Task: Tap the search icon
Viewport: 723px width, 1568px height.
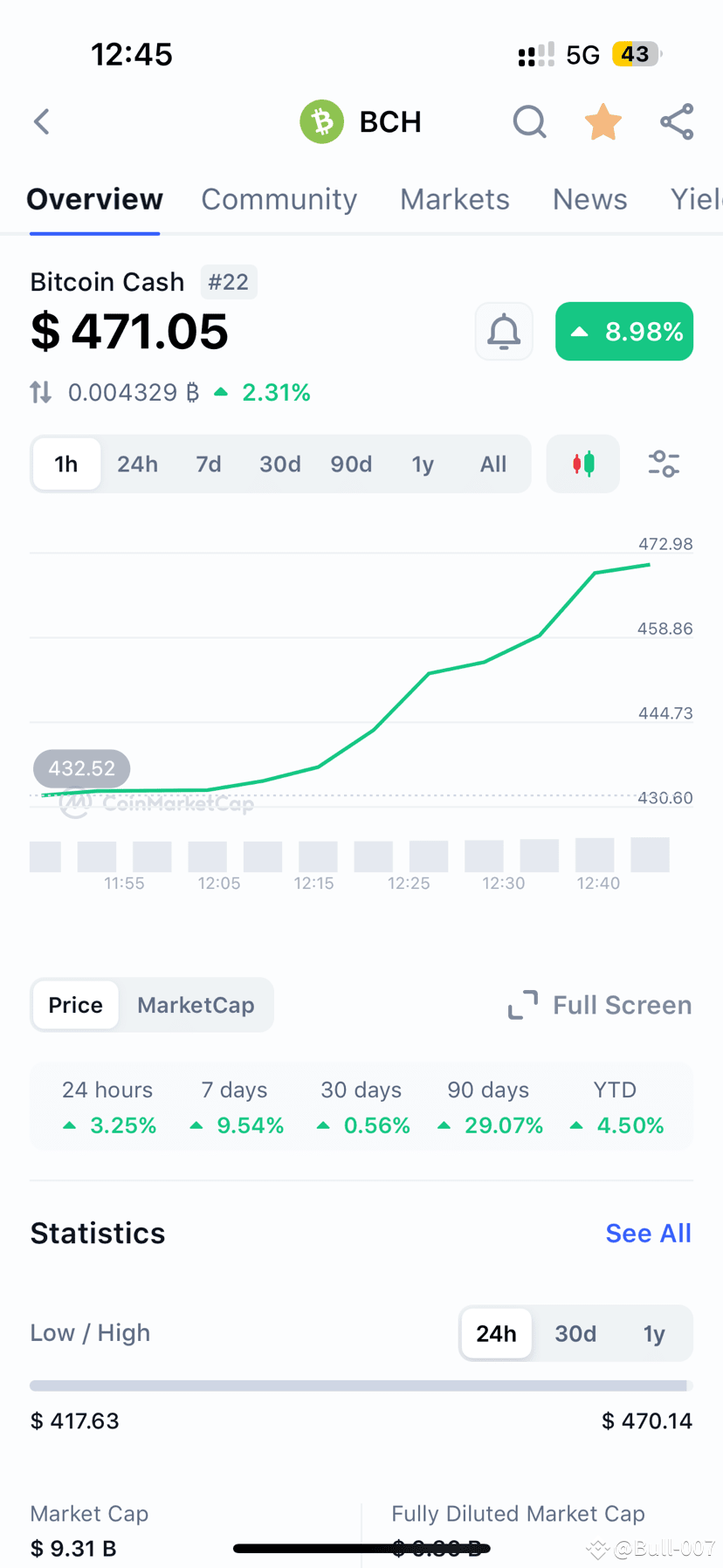Action: (529, 122)
